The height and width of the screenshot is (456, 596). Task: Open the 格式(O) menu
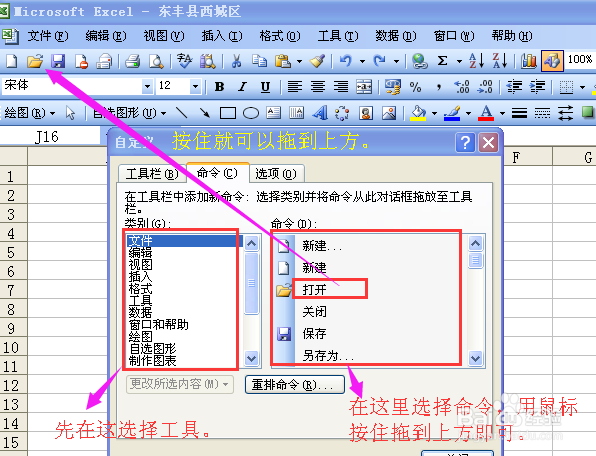click(x=280, y=36)
